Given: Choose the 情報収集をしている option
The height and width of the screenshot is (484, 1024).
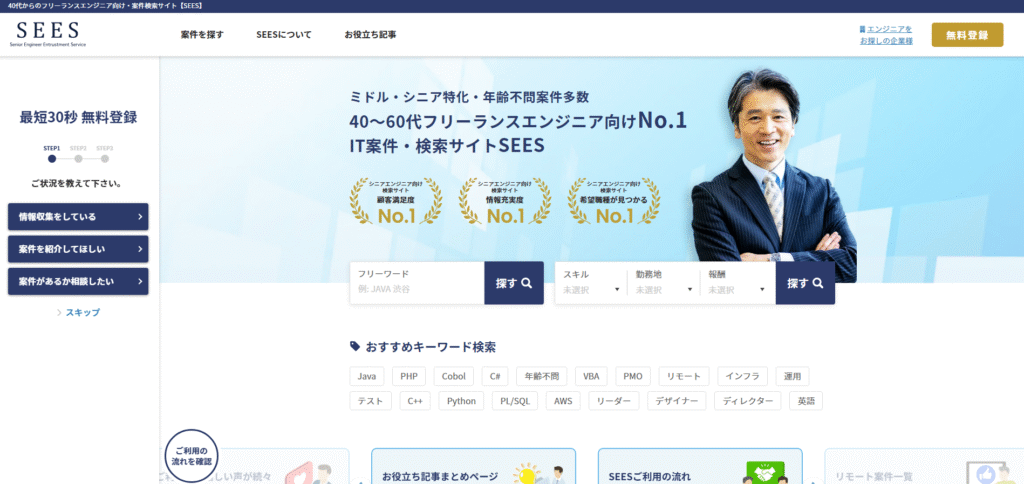Looking at the screenshot, I should [x=78, y=216].
